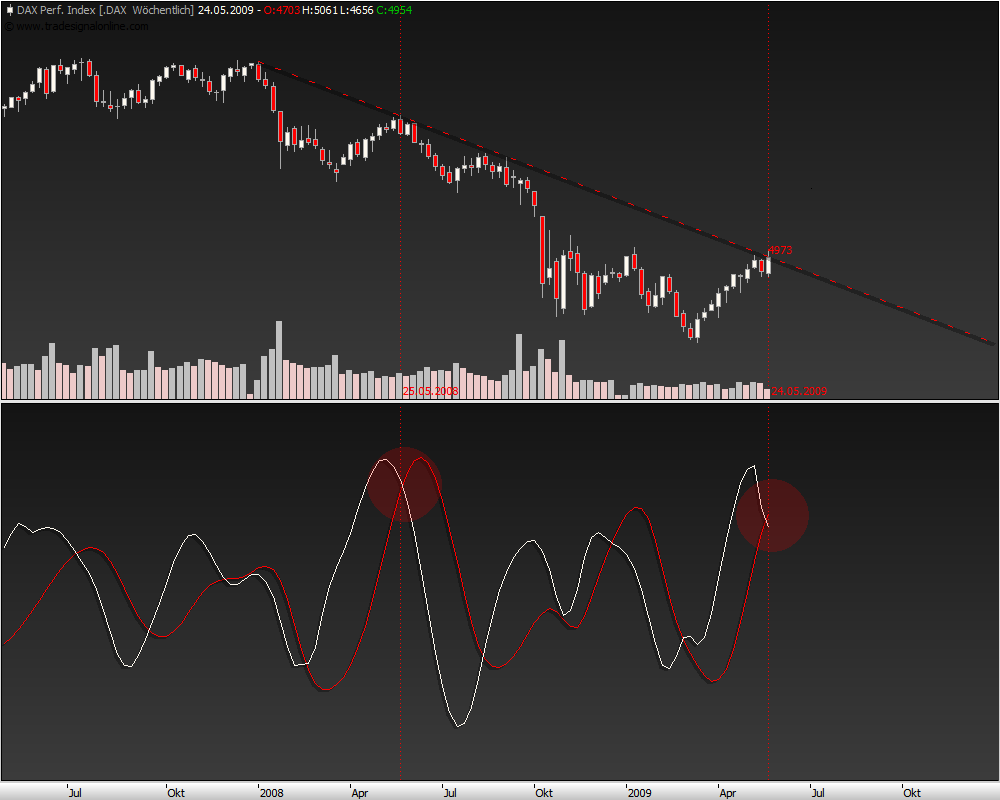Select the 2009 label on the time axis
Viewport: 1000px width, 800px height.
pyautogui.click(x=642, y=792)
